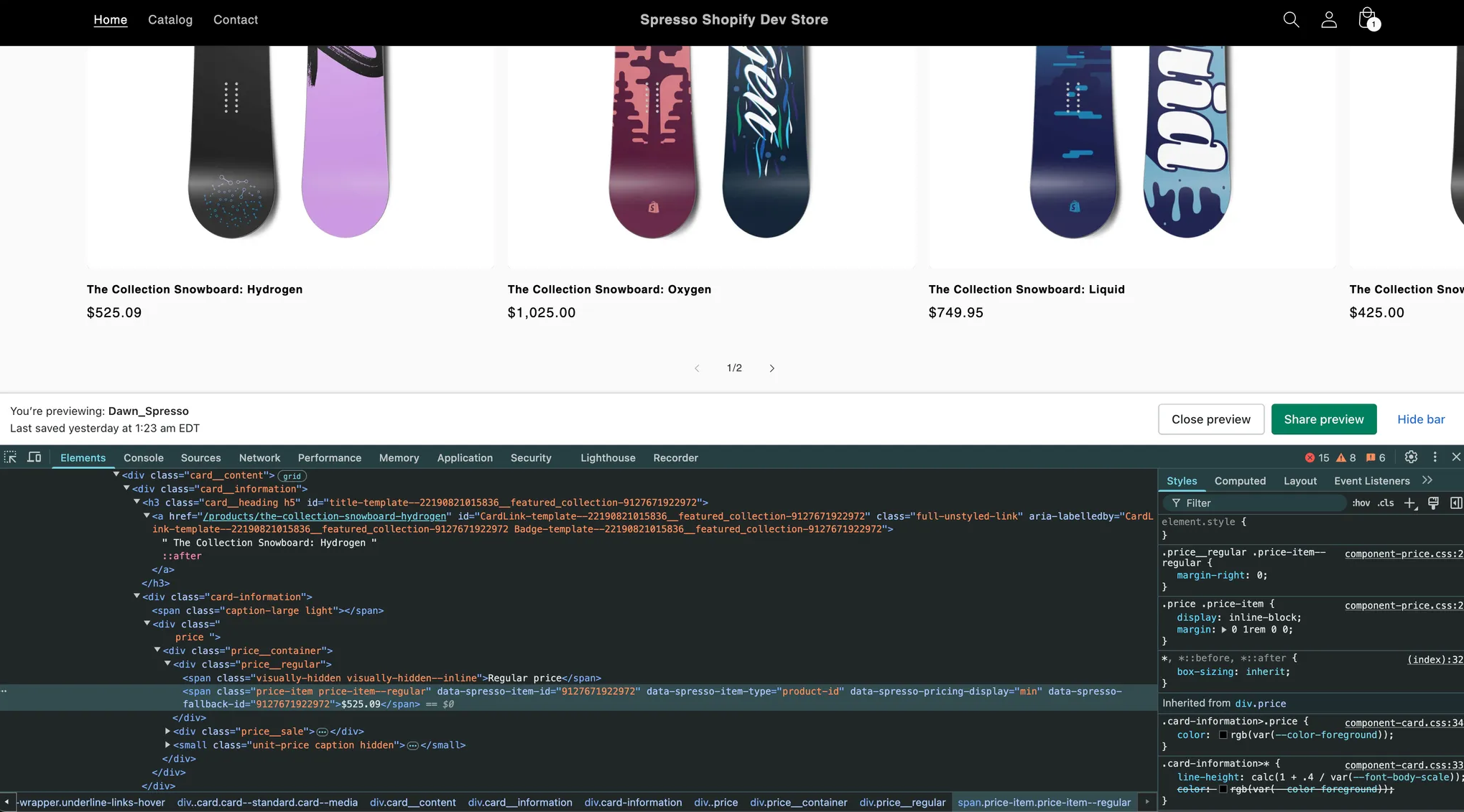Collapse the card-information div node

pos(136,596)
